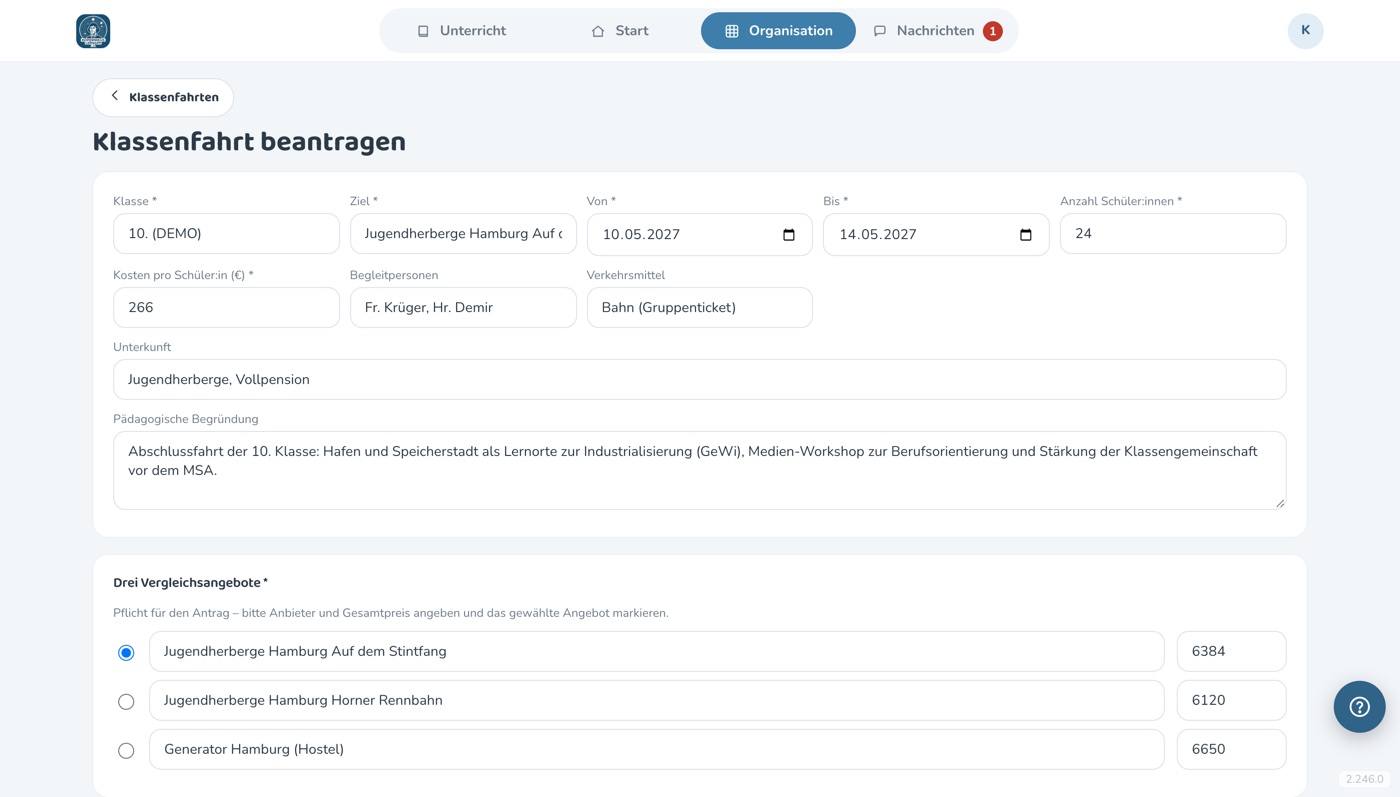The width and height of the screenshot is (1400, 797).
Task: Click the Bis date field 14.05.2027
Action: click(936, 234)
